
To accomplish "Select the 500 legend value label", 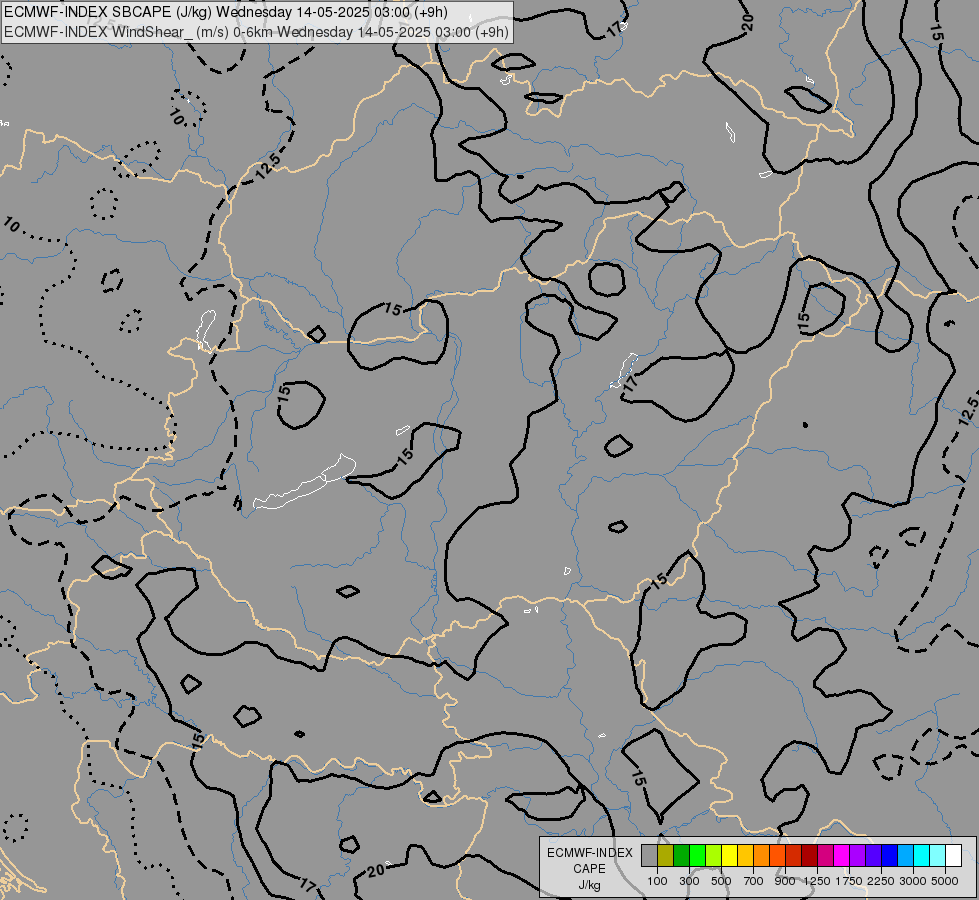I will click(x=721, y=881).
